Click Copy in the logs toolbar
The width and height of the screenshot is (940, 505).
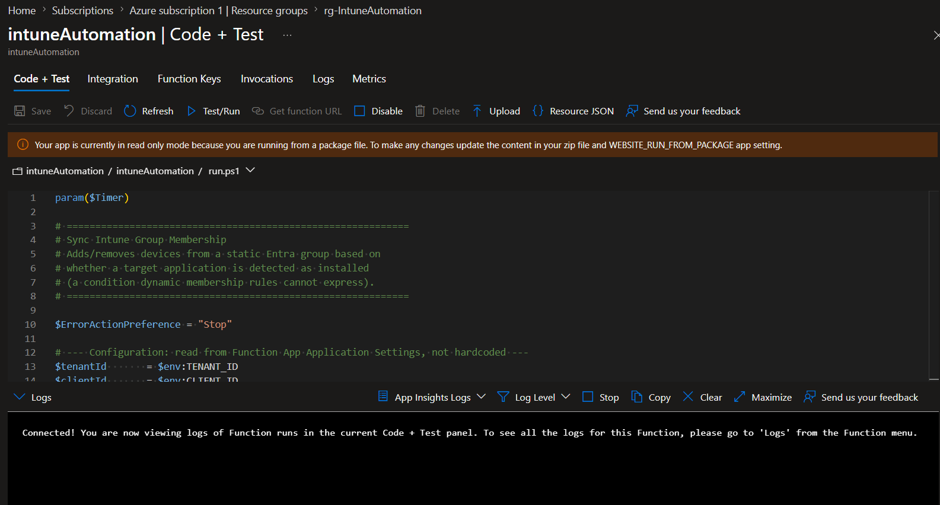coord(659,397)
